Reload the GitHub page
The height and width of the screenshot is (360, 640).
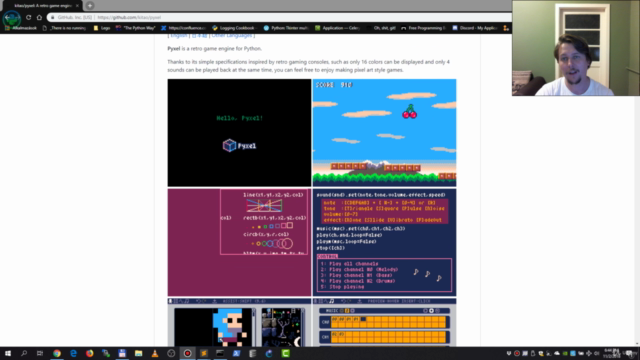[29, 18]
